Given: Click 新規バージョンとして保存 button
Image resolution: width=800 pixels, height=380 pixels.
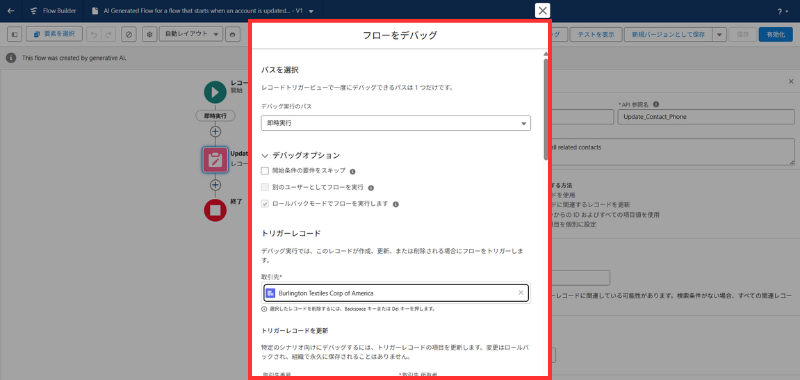Looking at the screenshot, I should coord(668,34).
